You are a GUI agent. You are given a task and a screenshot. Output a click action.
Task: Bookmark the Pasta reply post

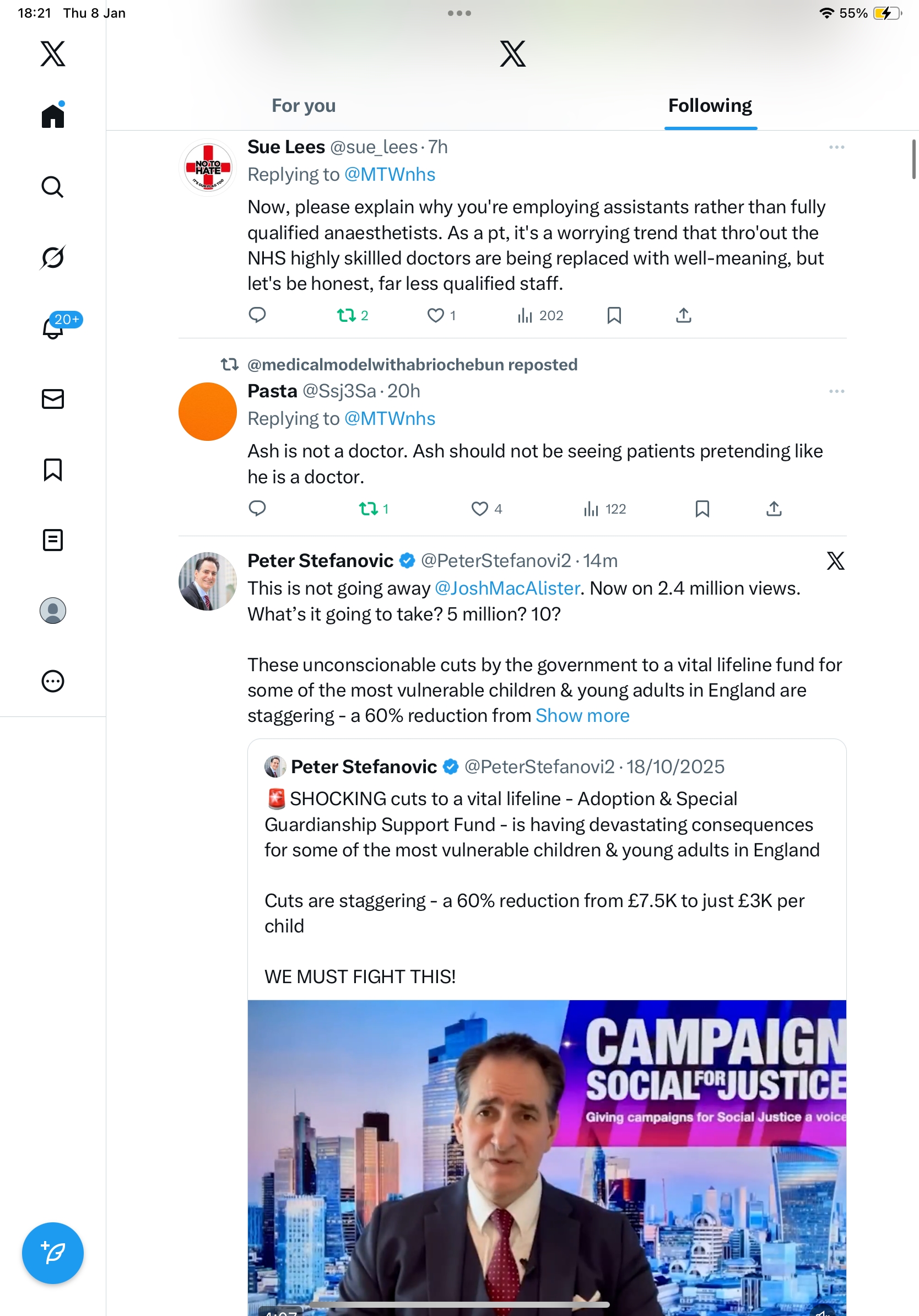pyautogui.click(x=702, y=509)
